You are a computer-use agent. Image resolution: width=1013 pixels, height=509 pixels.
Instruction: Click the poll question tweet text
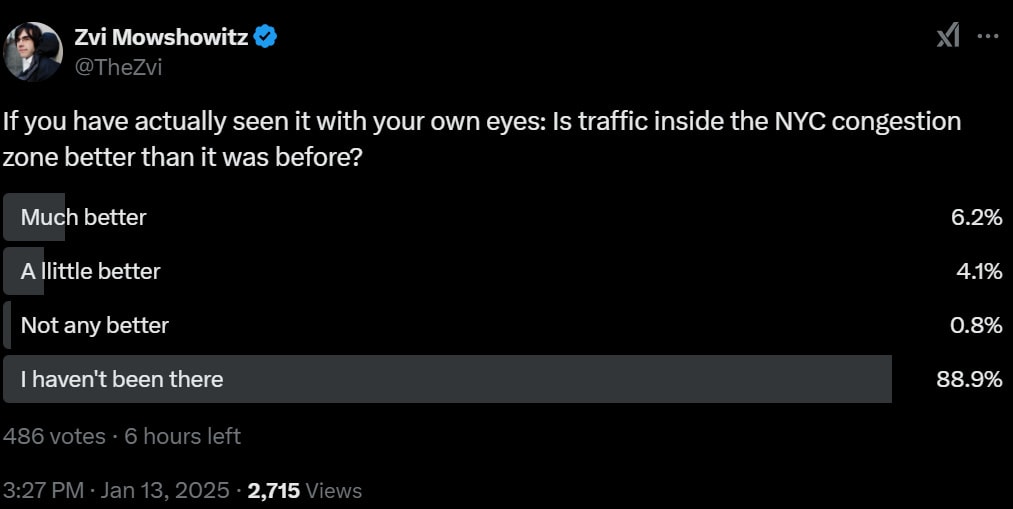pos(482,139)
